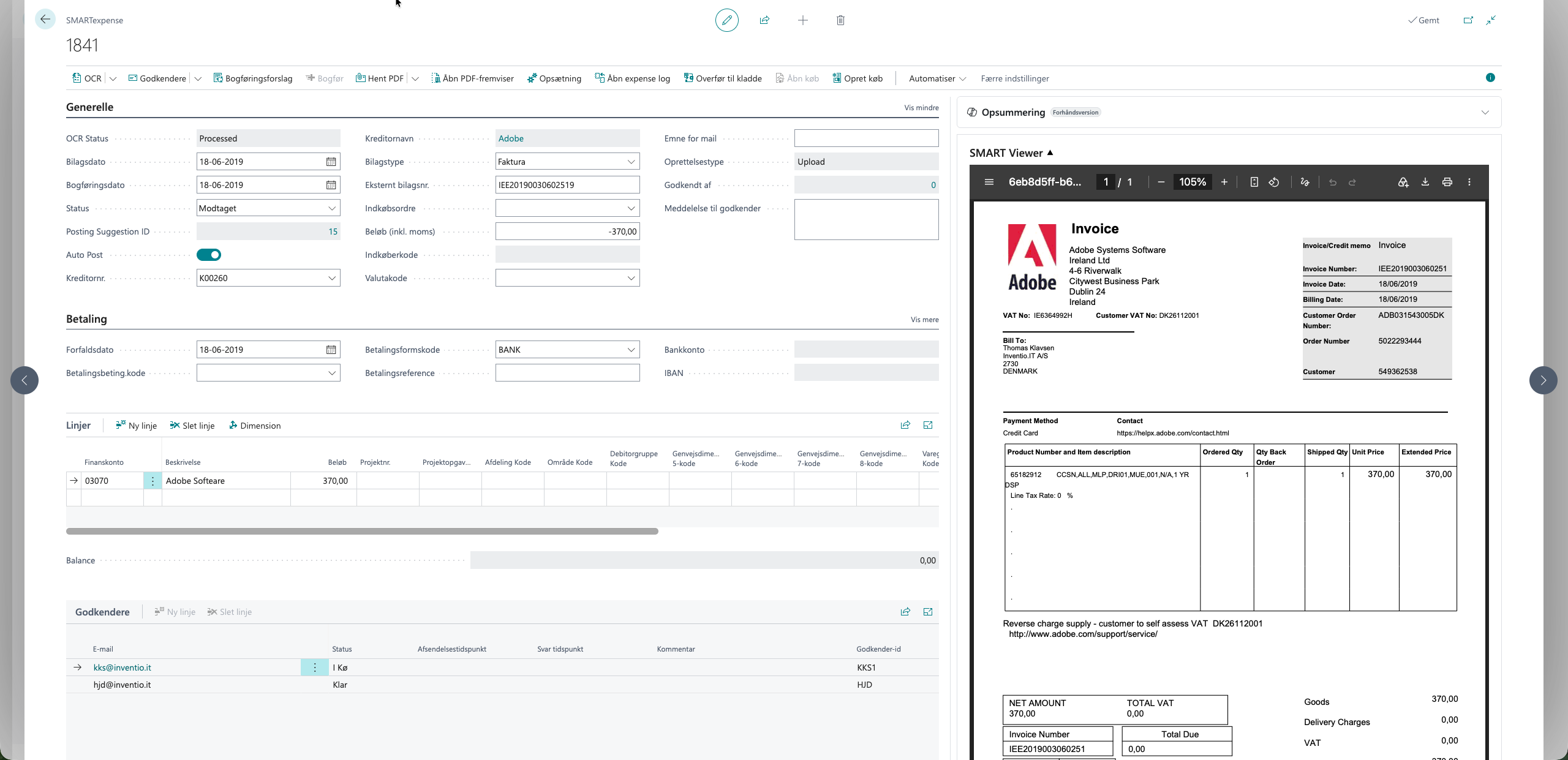
Task: Rotate the PDF page counterclockwise
Action: pos(1274,182)
